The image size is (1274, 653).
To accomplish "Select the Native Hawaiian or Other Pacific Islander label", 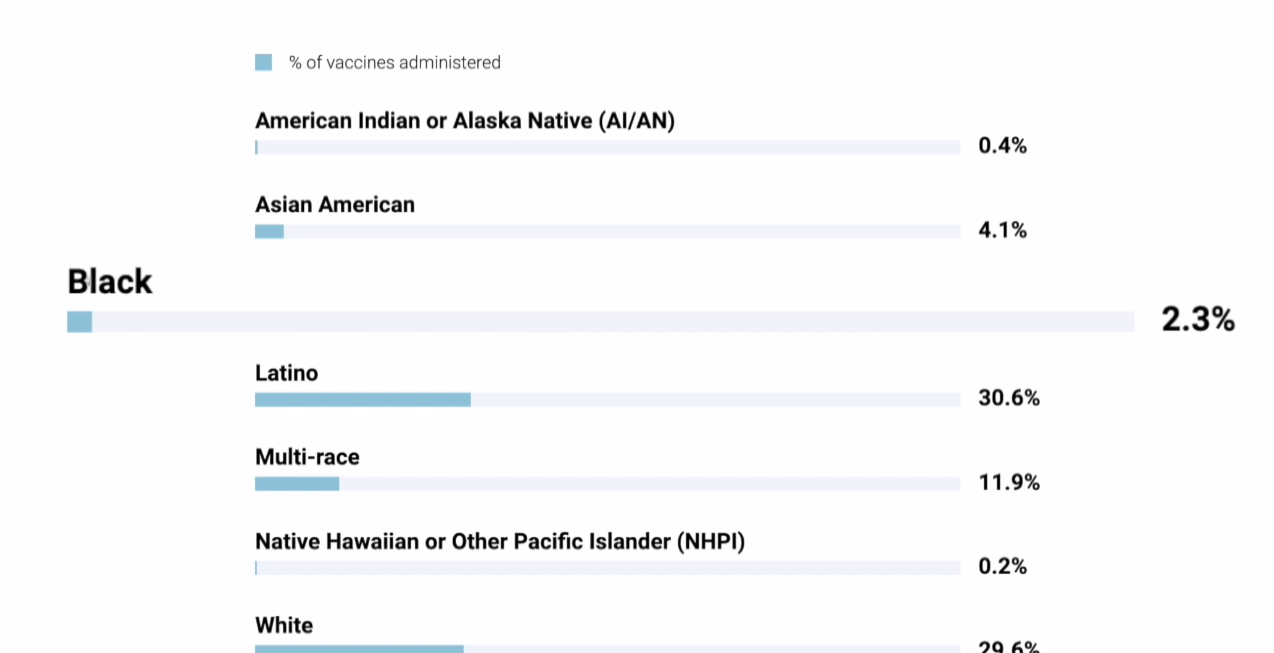I will (500, 541).
